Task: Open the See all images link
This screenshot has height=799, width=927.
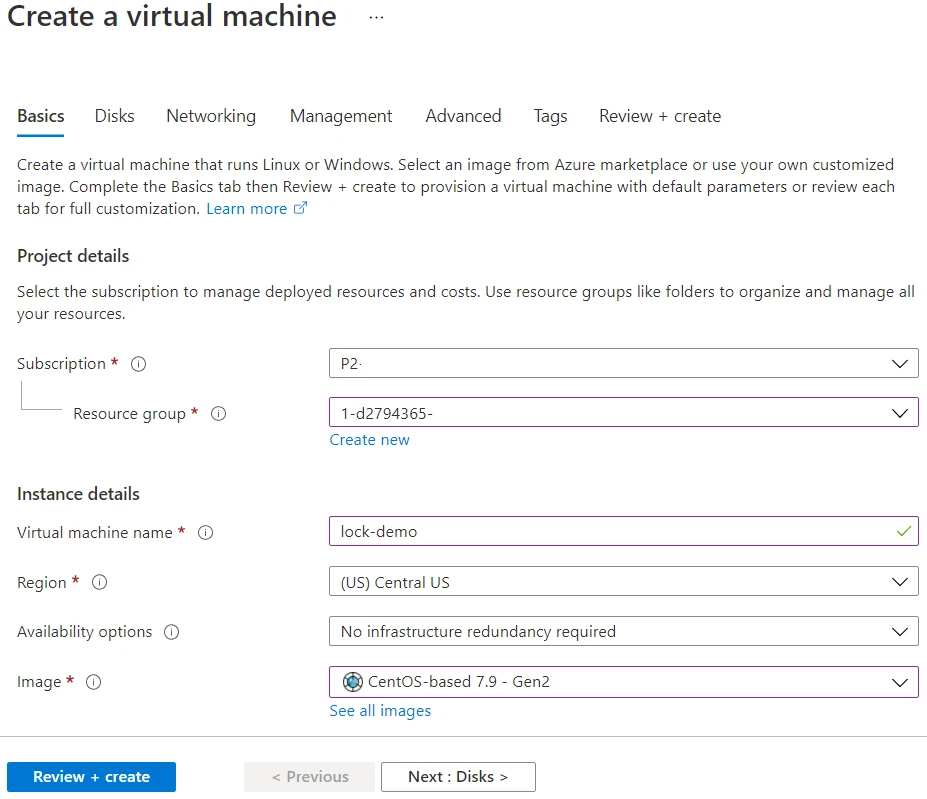Action: click(380, 710)
